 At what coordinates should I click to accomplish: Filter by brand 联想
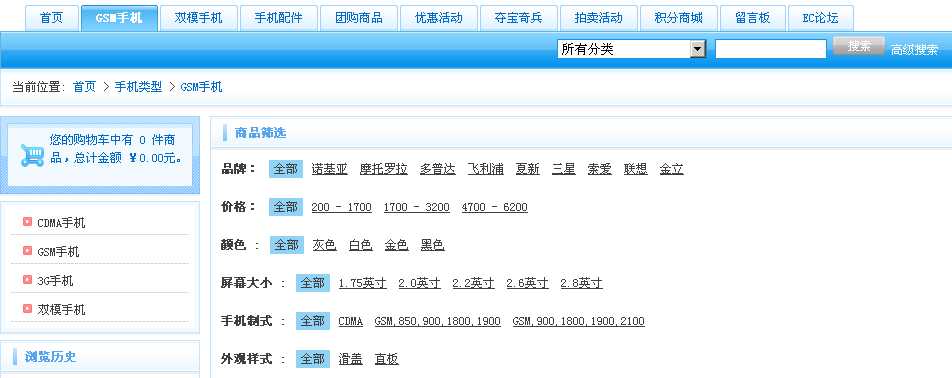pyautogui.click(x=636, y=169)
